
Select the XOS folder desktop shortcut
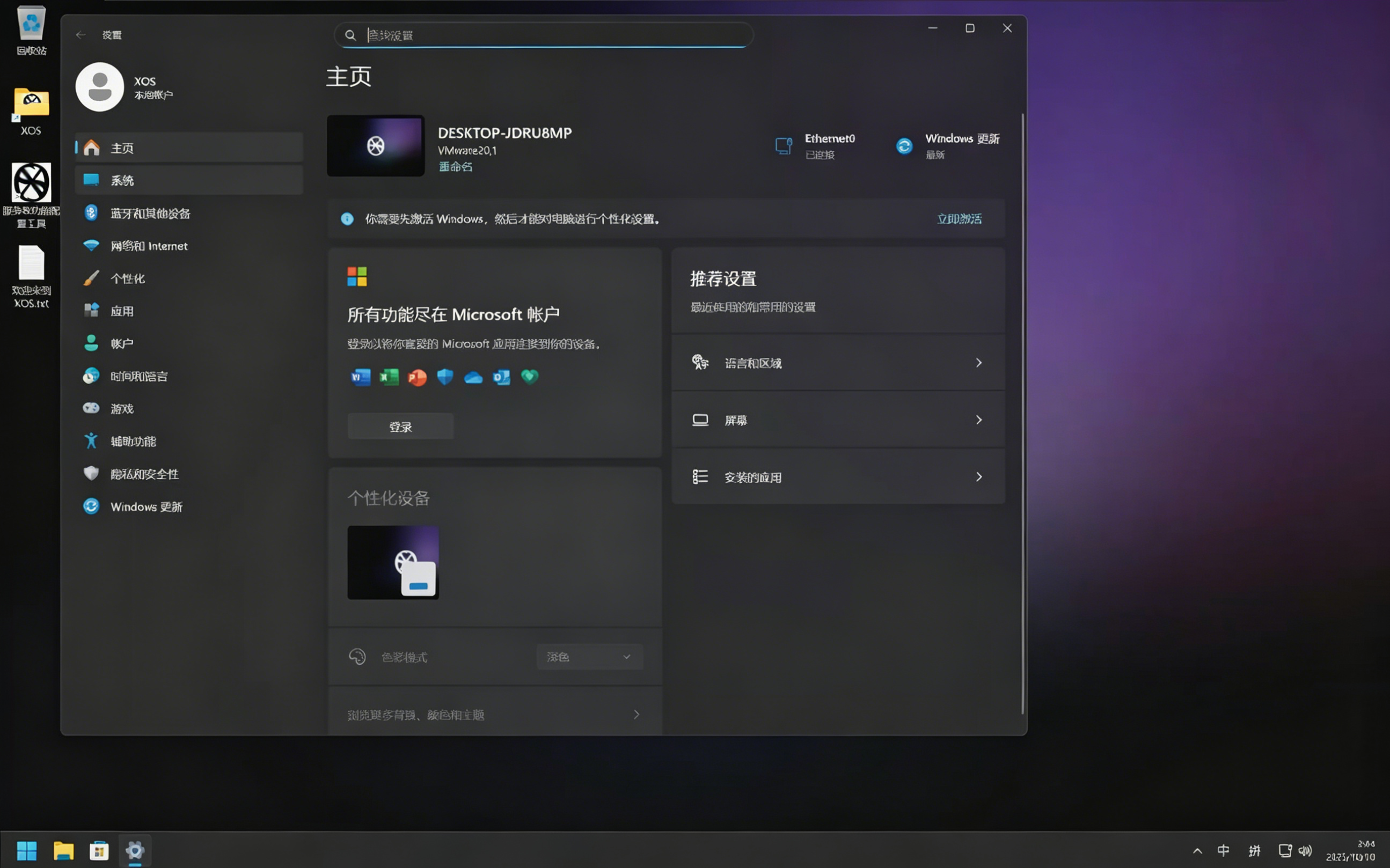click(31, 112)
